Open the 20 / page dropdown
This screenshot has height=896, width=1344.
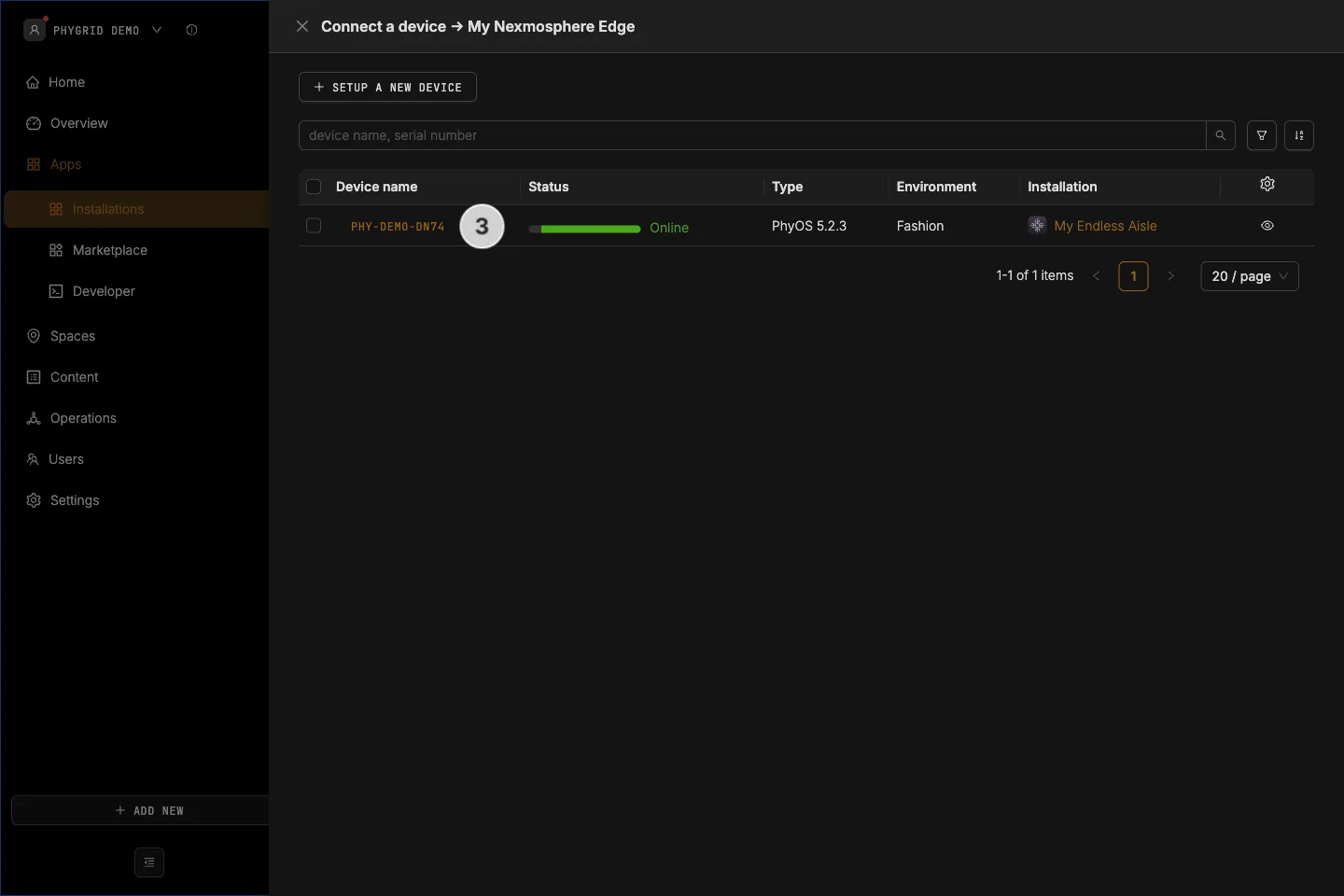(x=1250, y=276)
